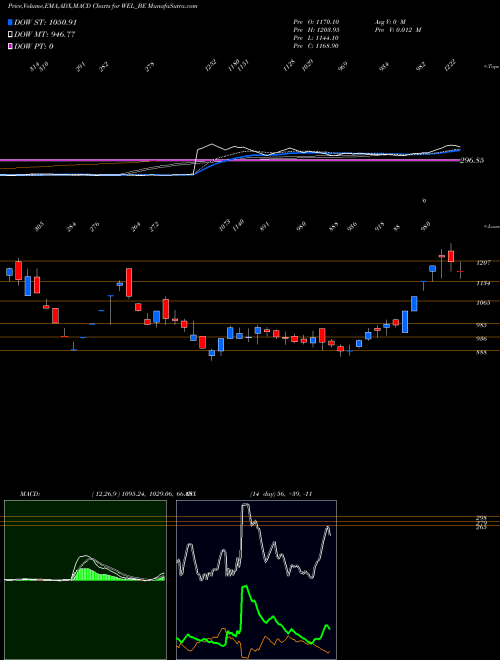Click the '<Tops' label on the right edge
The image size is (500, 660).
coord(491,67)
